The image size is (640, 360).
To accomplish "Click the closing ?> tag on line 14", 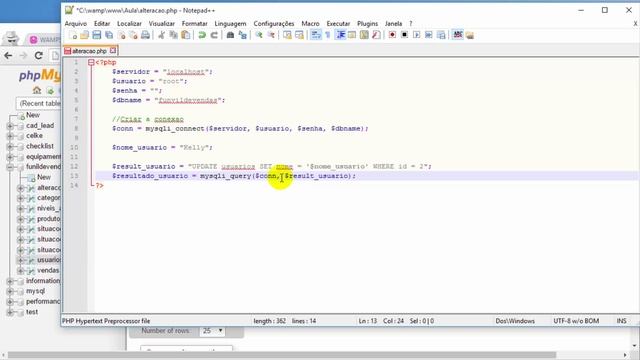I will click(x=100, y=186).
